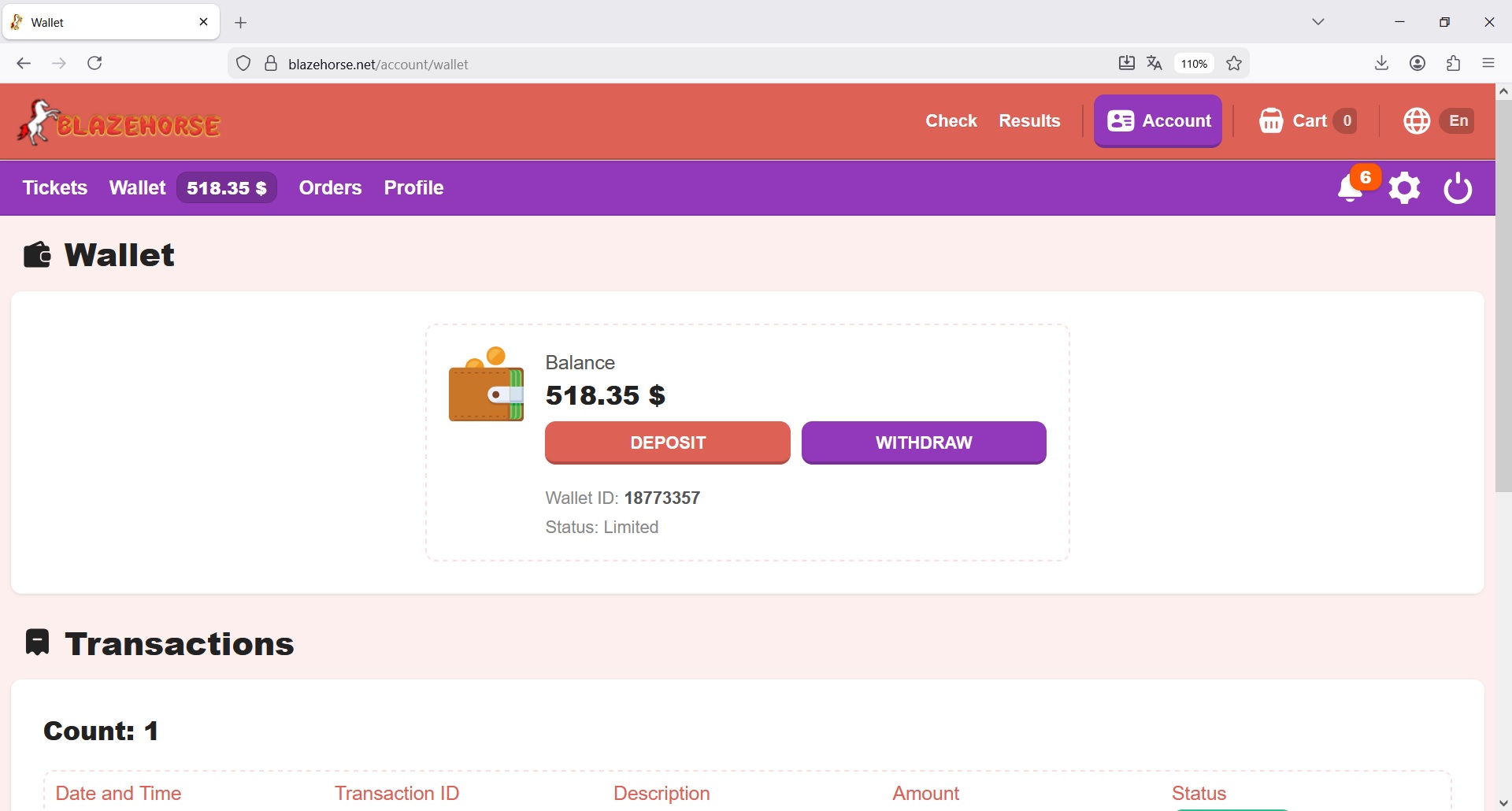Image resolution: width=1512 pixels, height=811 pixels.
Task: Open the Profile section
Action: click(x=414, y=188)
